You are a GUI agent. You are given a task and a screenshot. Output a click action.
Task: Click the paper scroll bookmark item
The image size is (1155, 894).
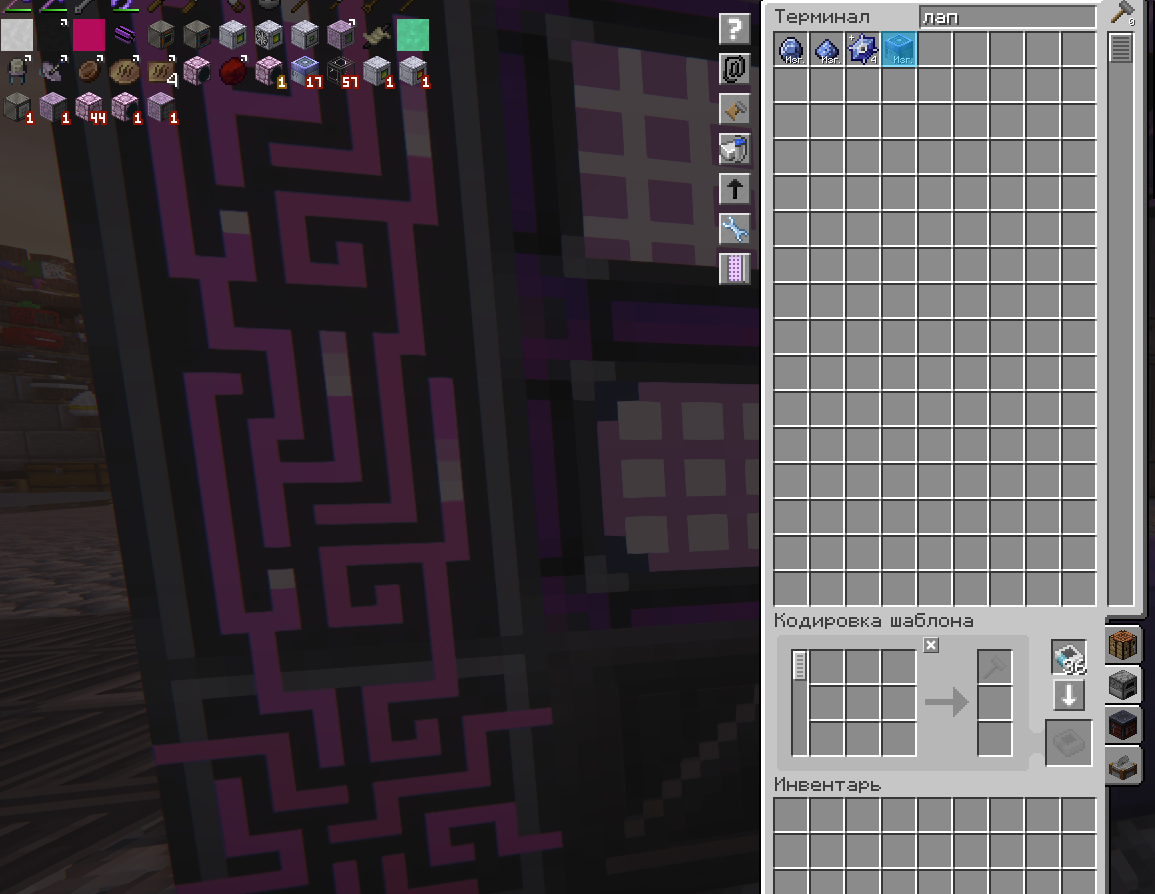(x=377, y=35)
